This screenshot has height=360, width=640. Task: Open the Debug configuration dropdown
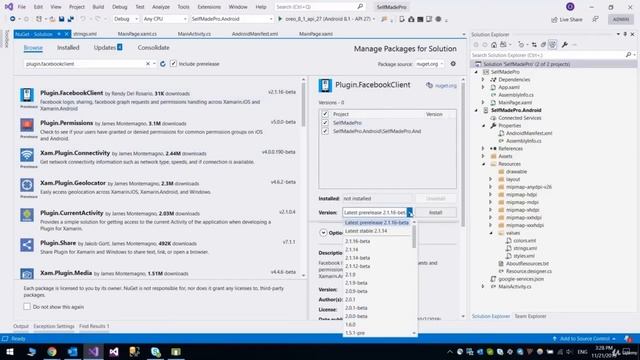(126, 19)
